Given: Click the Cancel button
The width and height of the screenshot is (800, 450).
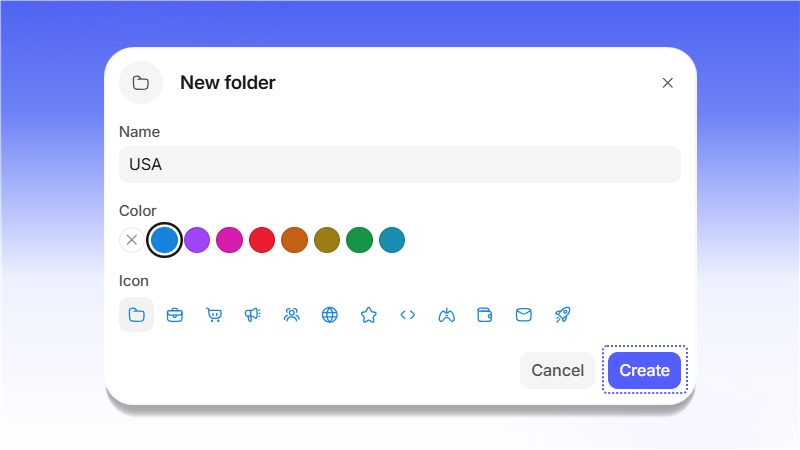Looking at the screenshot, I should (x=558, y=370).
